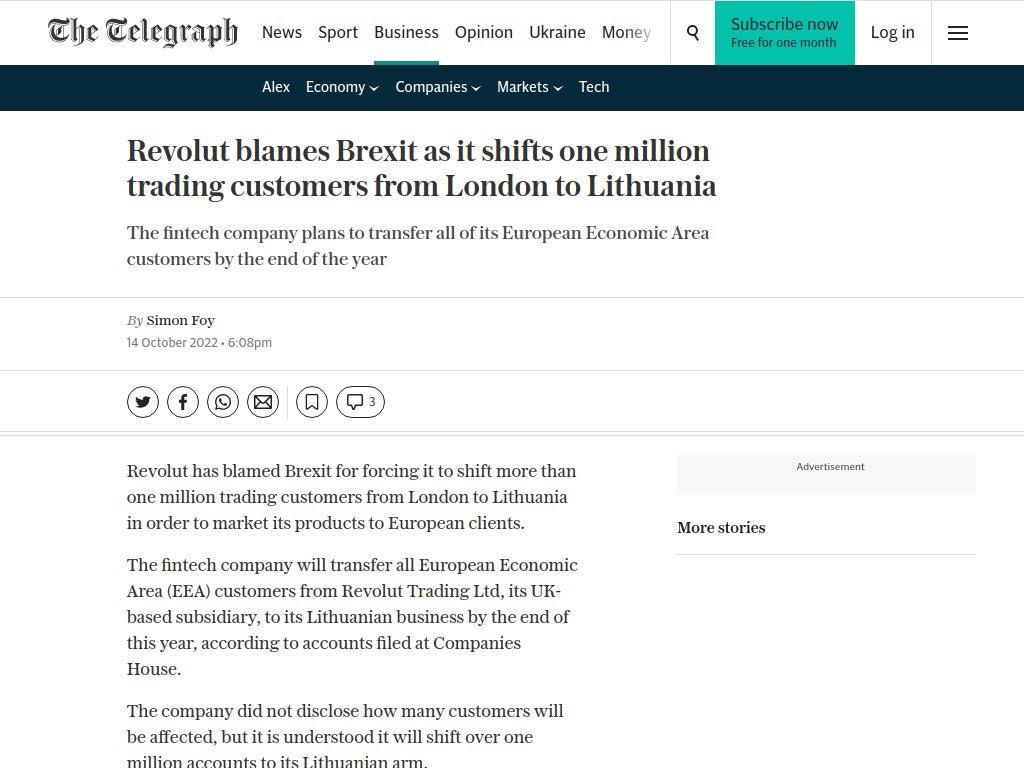The height and width of the screenshot is (768, 1024).
Task: Click the Log in link
Action: pos(892,32)
